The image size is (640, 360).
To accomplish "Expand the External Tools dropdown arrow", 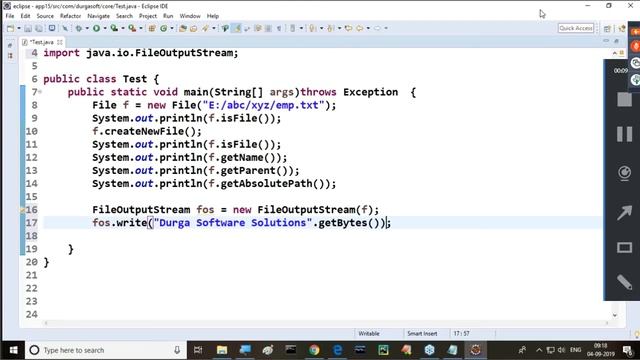I will pos(140,28).
